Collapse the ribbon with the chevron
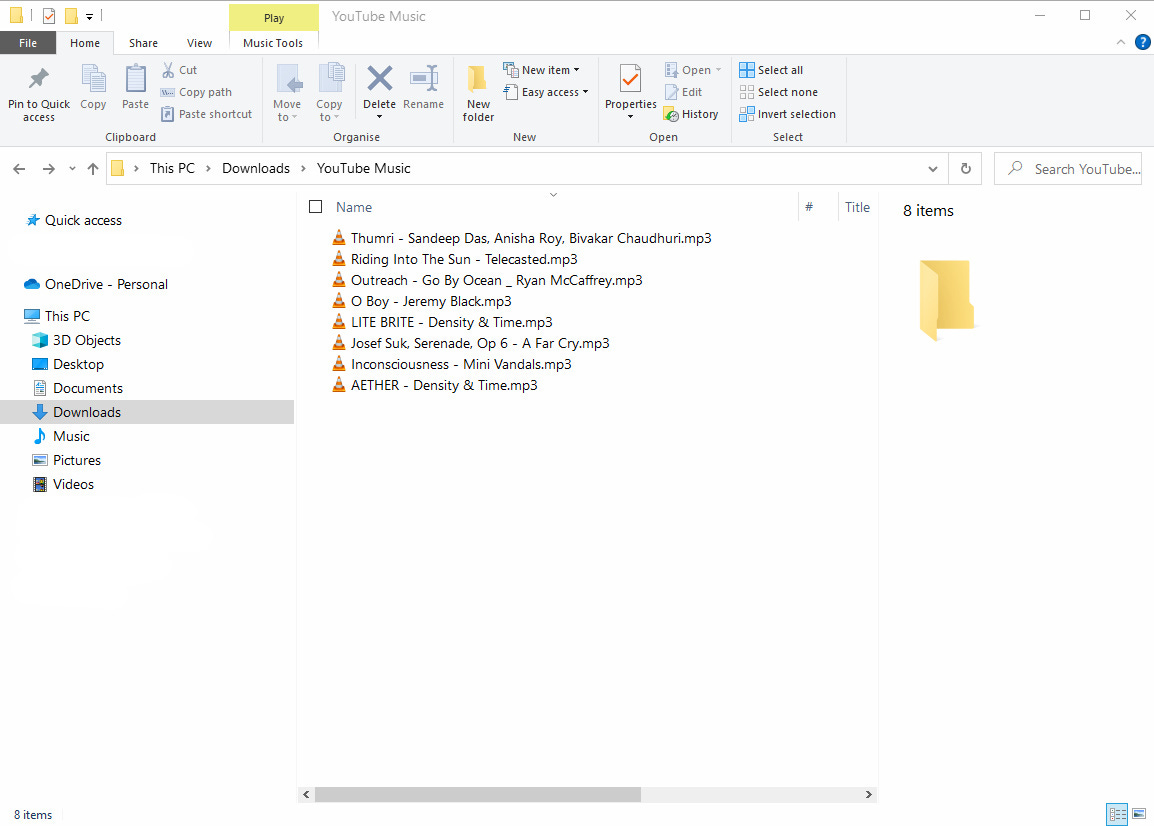1154x826 pixels. tap(1121, 42)
